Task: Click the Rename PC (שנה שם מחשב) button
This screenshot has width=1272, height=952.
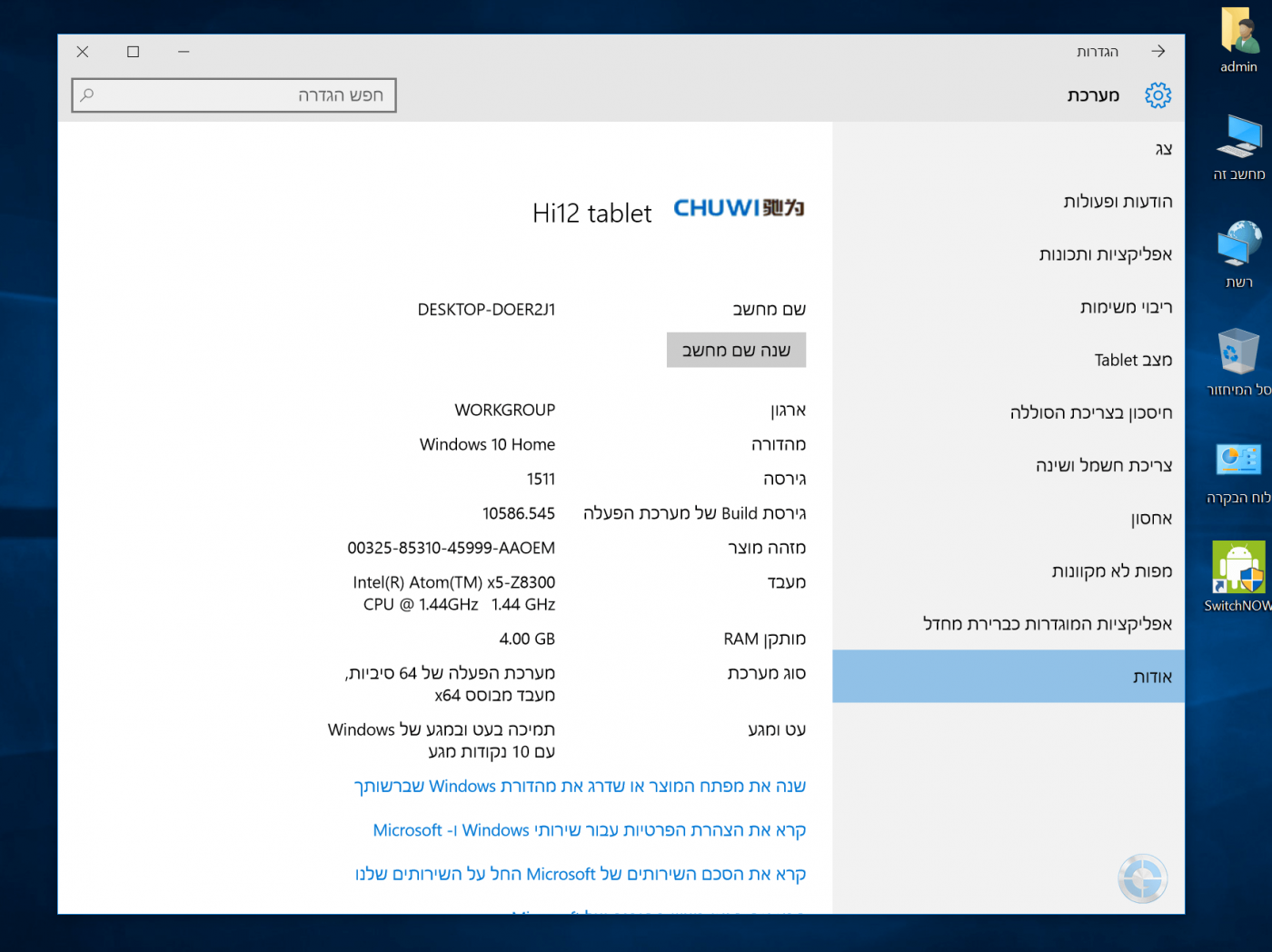Action: pyautogui.click(x=736, y=351)
